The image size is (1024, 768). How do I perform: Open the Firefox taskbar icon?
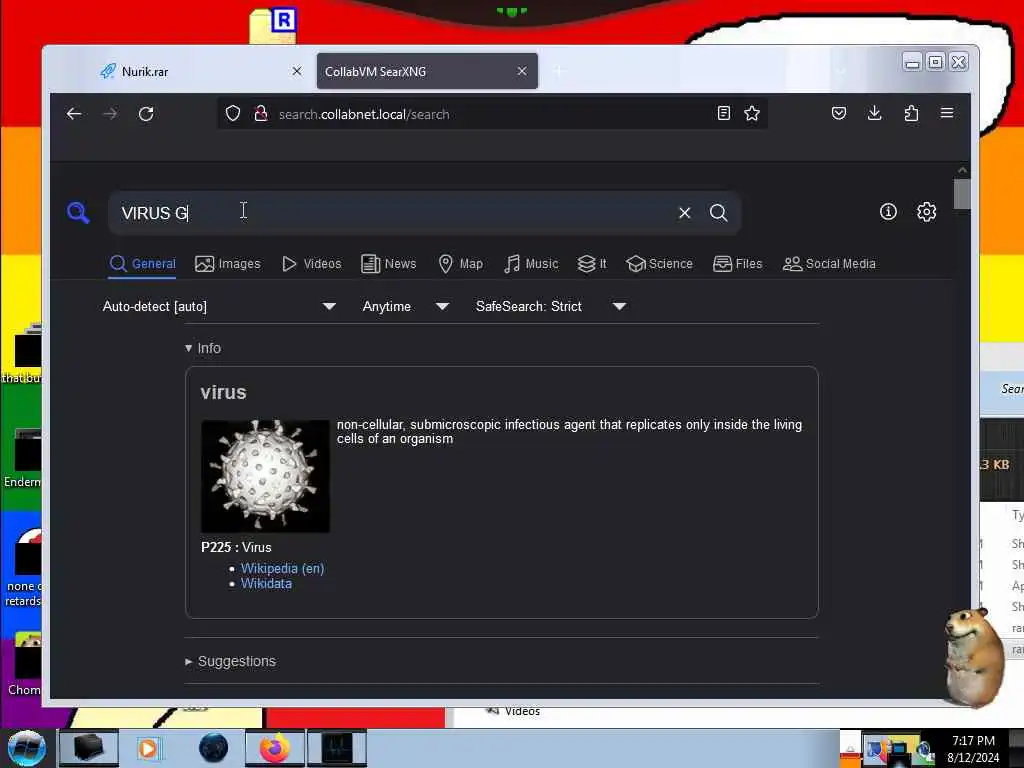(275, 748)
